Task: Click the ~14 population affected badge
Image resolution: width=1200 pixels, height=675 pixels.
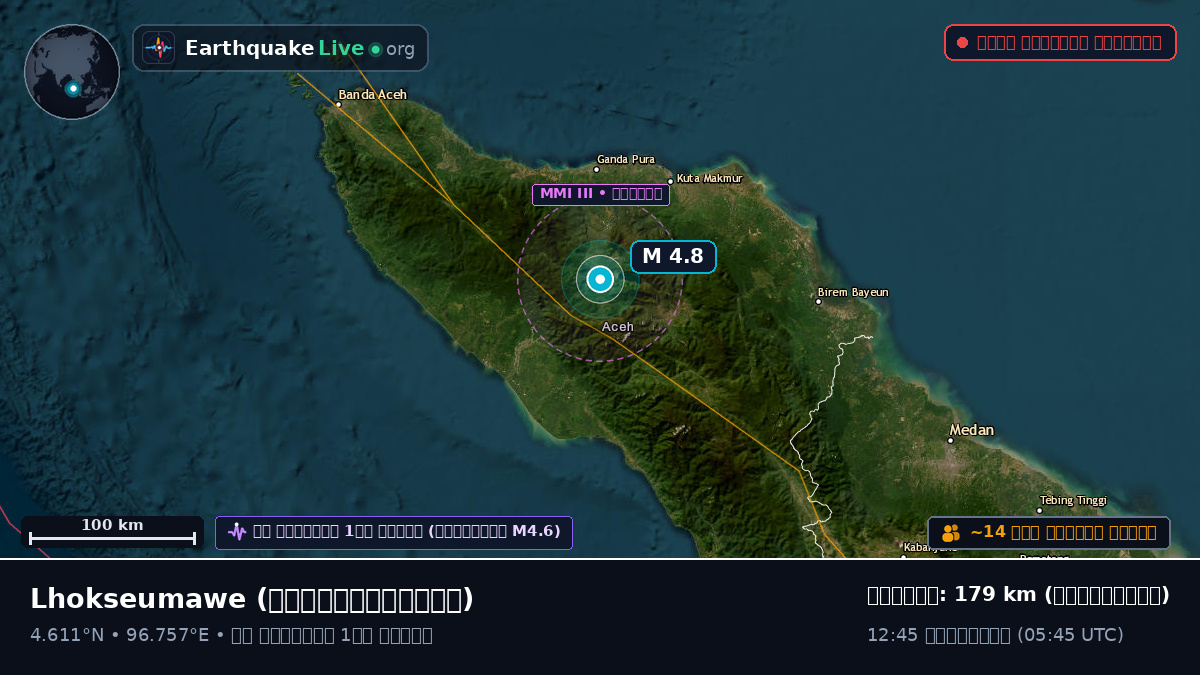Action: coord(1049,533)
